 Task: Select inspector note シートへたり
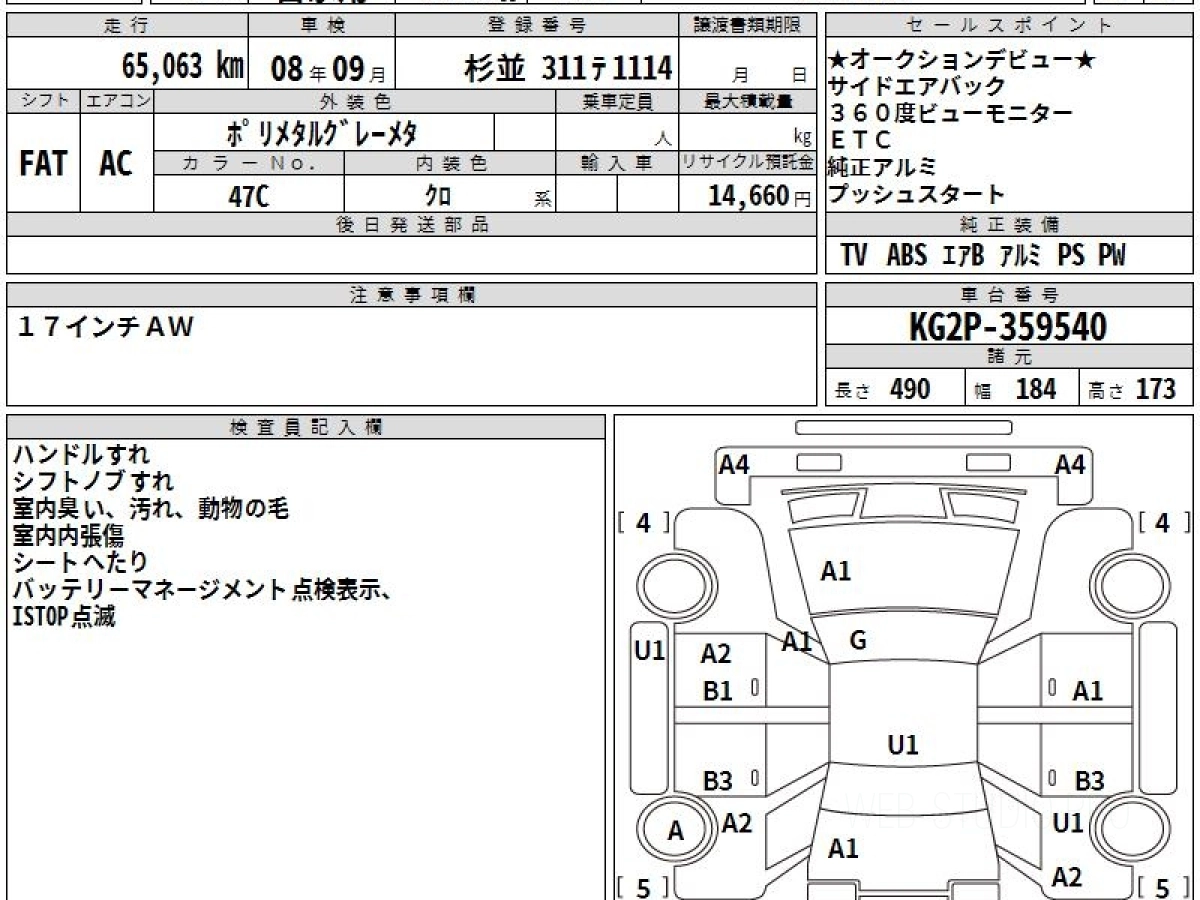pyautogui.click(x=81, y=563)
